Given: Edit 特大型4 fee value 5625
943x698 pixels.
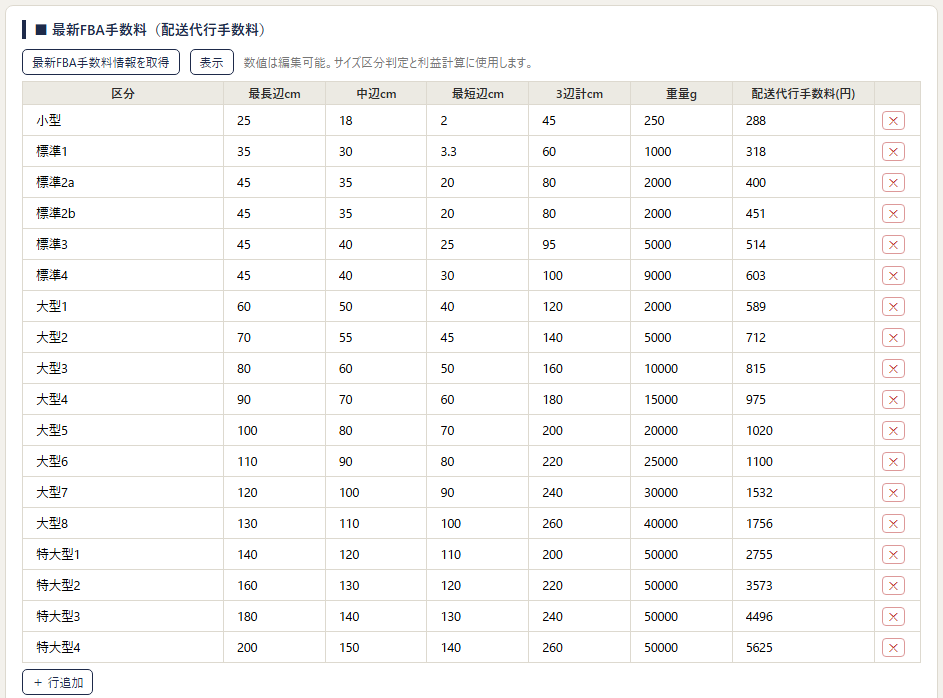Looking at the screenshot, I should [x=803, y=647].
